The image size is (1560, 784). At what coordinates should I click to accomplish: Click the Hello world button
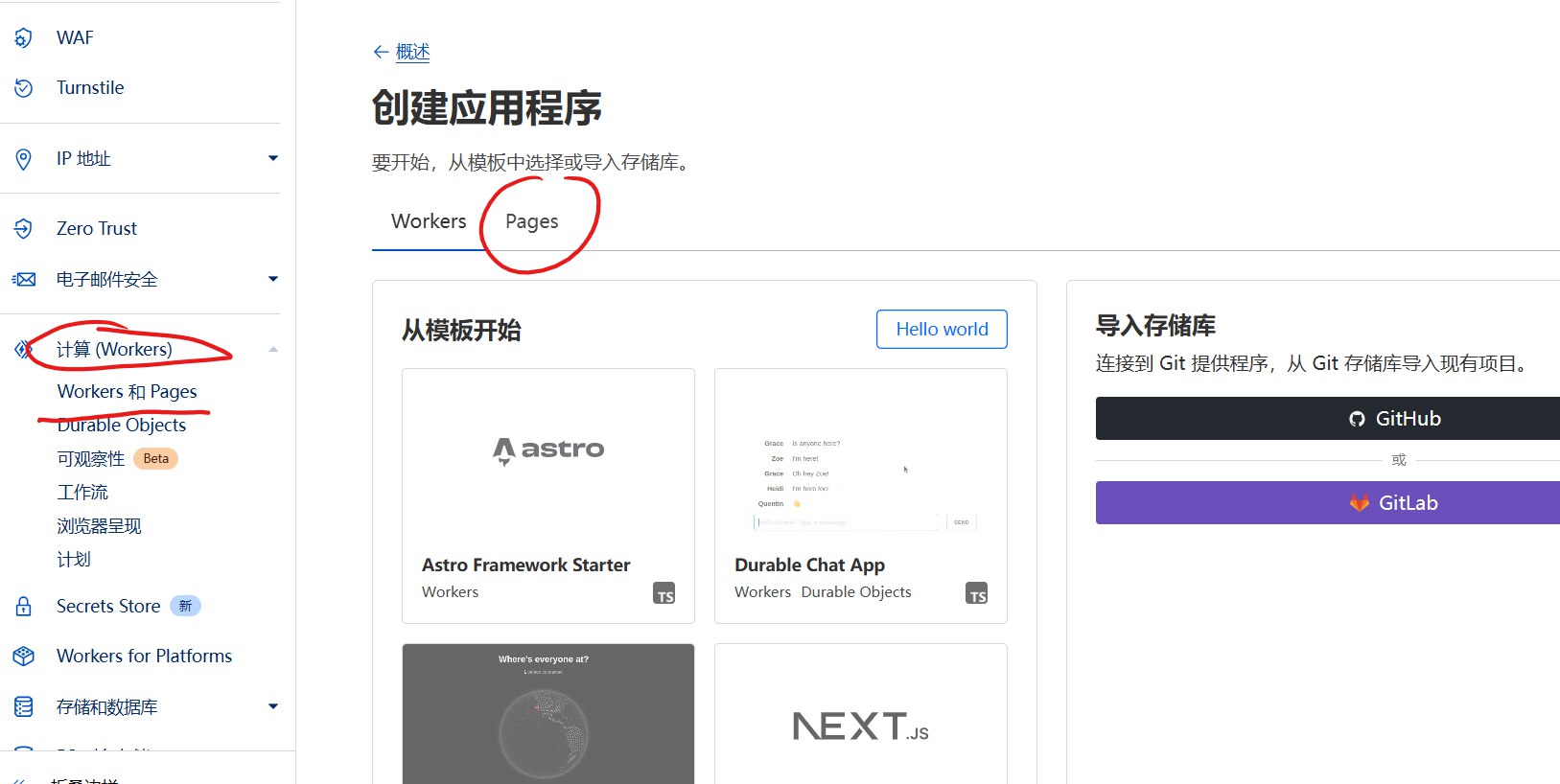pos(942,330)
